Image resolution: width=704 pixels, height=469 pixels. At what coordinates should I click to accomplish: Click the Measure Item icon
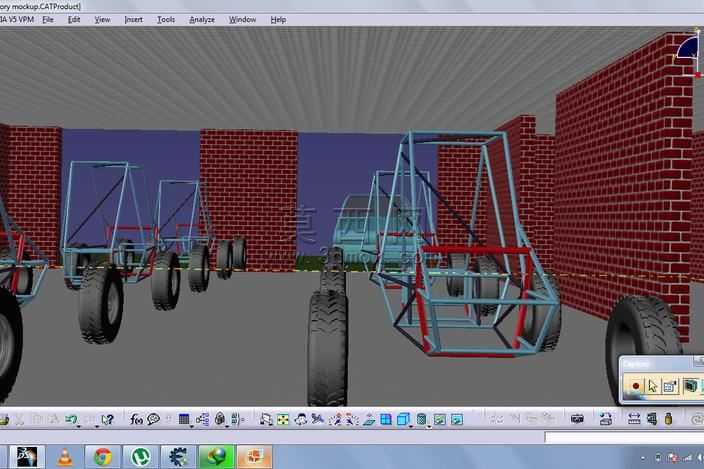651,419
